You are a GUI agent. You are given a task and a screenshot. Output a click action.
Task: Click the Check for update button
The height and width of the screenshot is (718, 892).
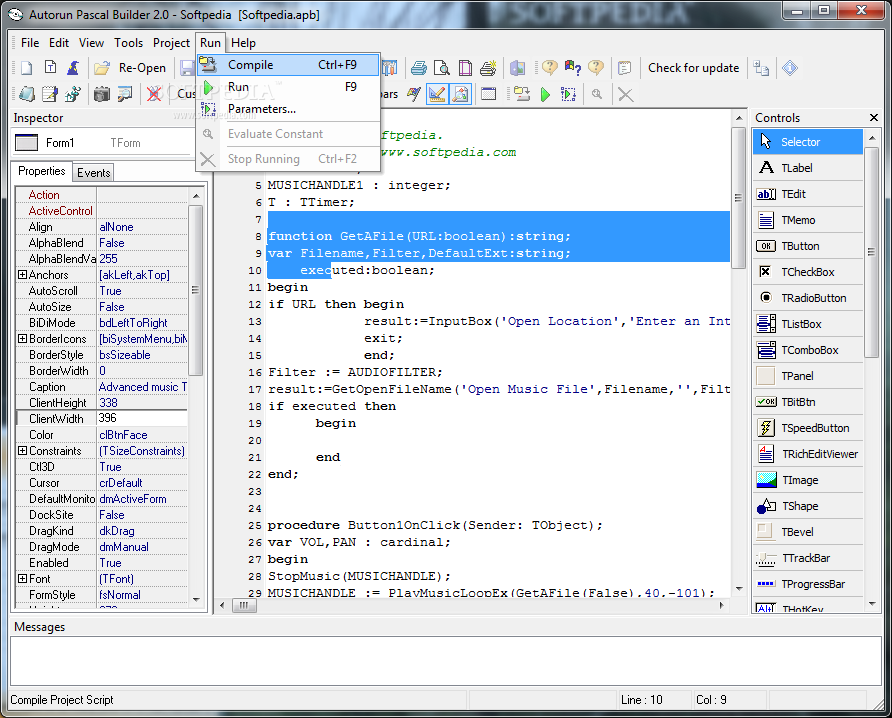tap(693, 68)
